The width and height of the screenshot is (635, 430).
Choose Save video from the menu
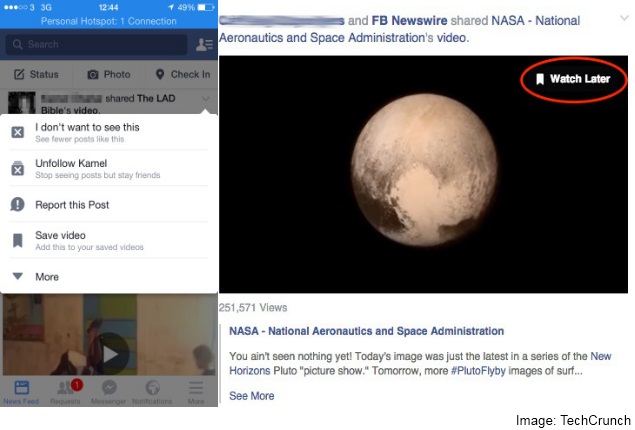click(x=109, y=241)
